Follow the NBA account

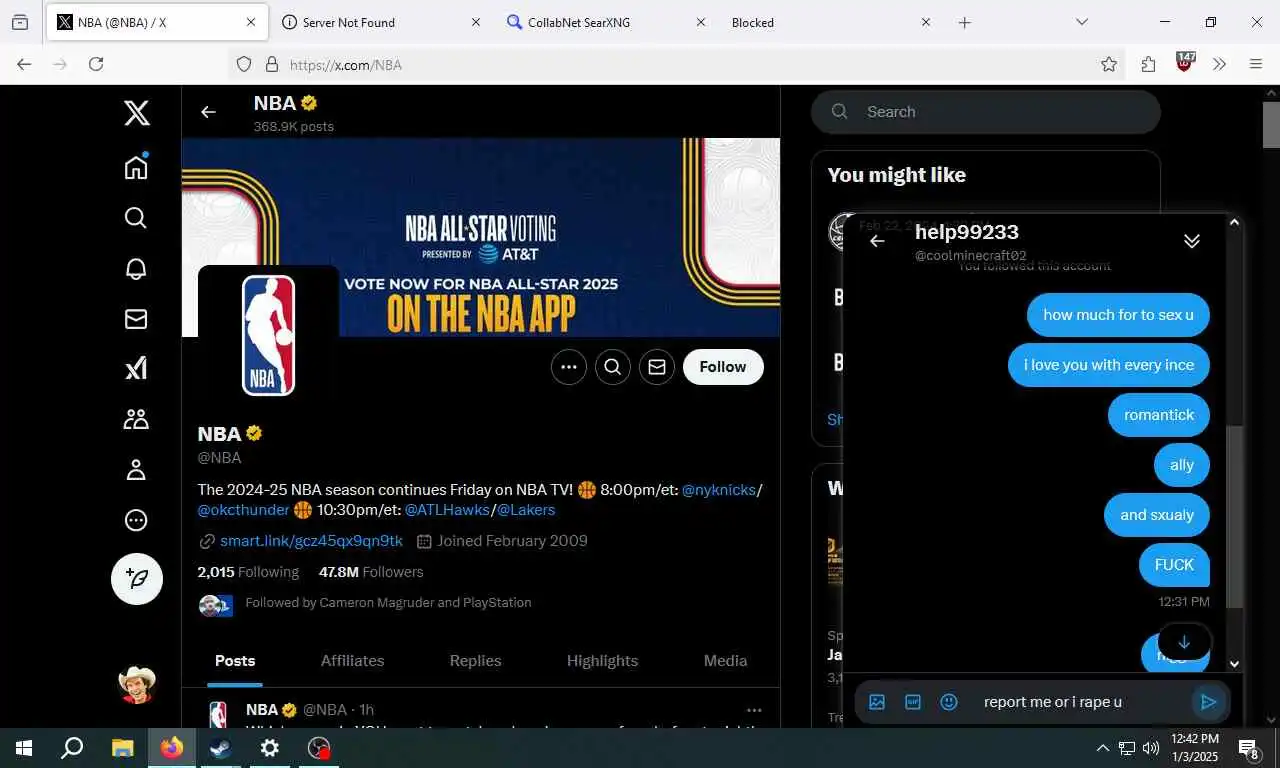point(723,367)
